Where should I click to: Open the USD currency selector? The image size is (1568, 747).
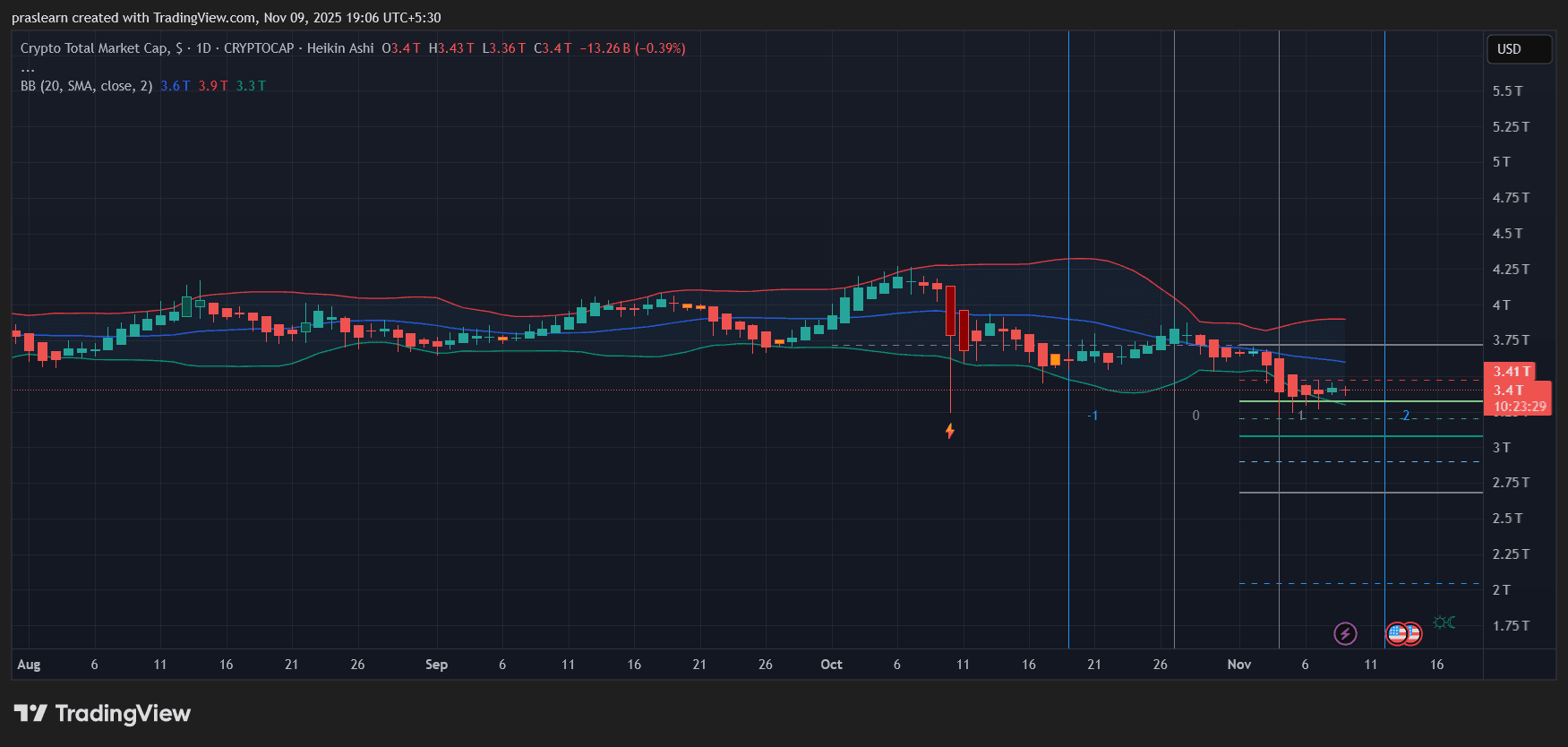tap(1518, 49)
